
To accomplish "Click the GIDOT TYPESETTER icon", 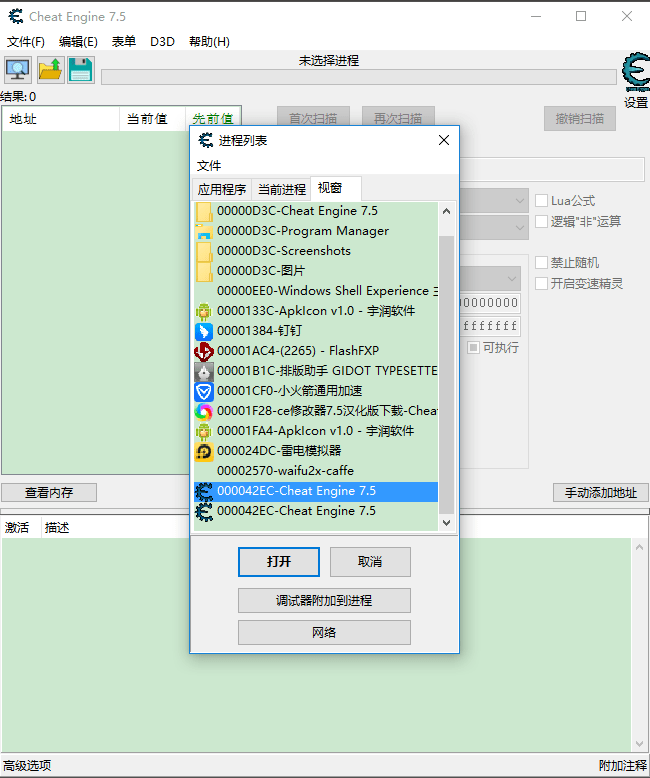I will (203, 371).
